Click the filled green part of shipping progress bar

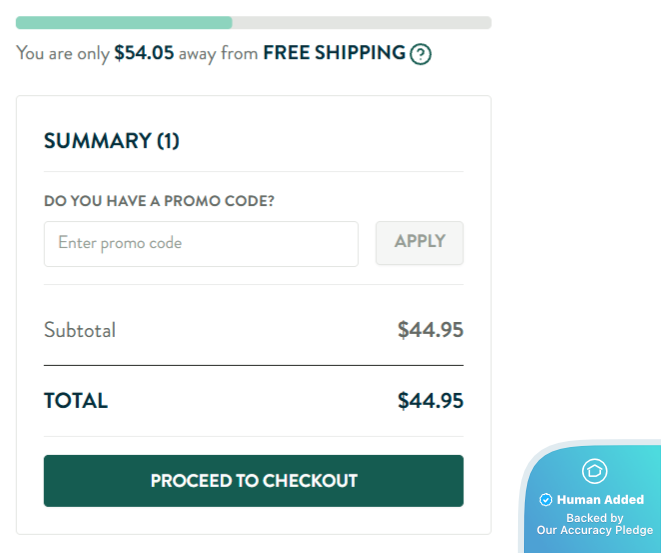click(x=124, y=22)
